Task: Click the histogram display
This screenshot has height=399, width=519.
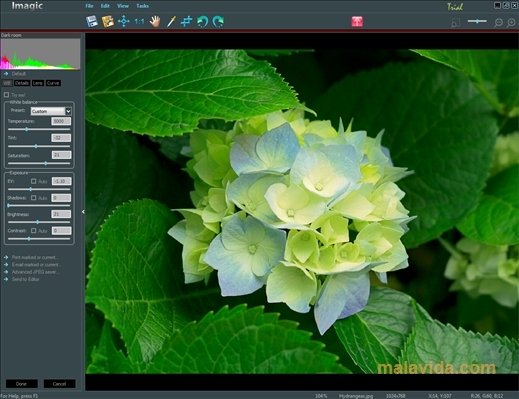Action: point(40,54)
